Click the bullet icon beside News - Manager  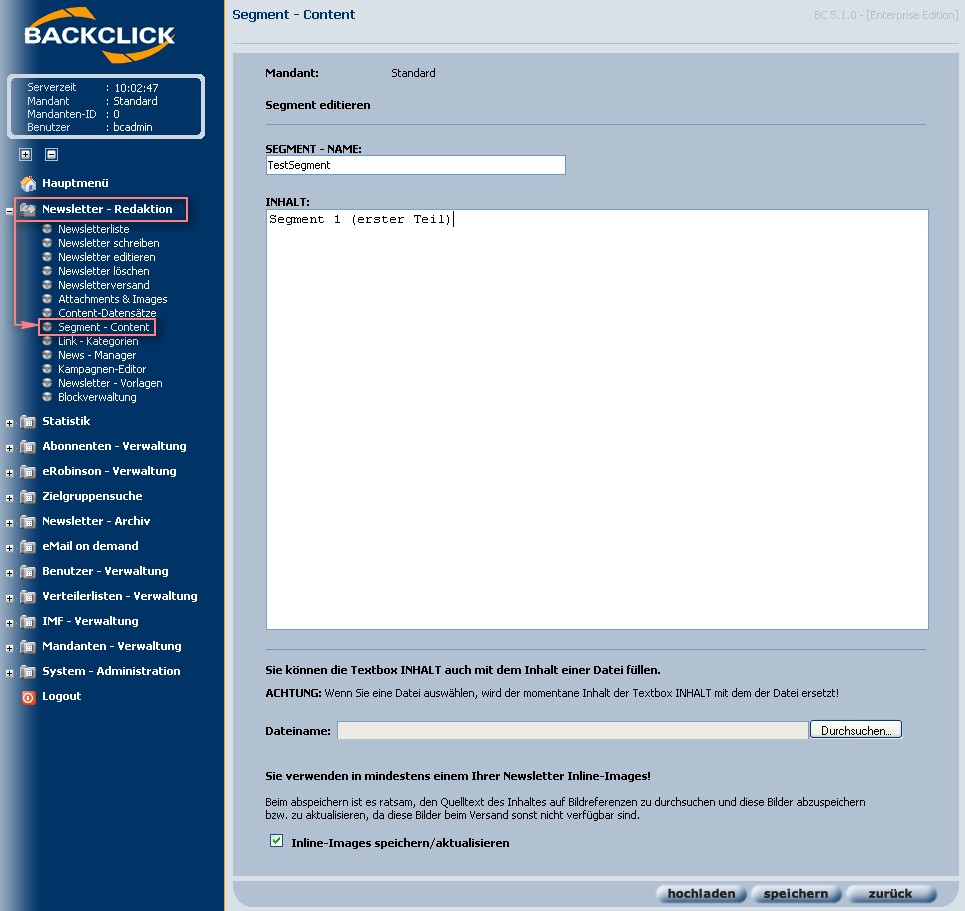click(47, 355)
